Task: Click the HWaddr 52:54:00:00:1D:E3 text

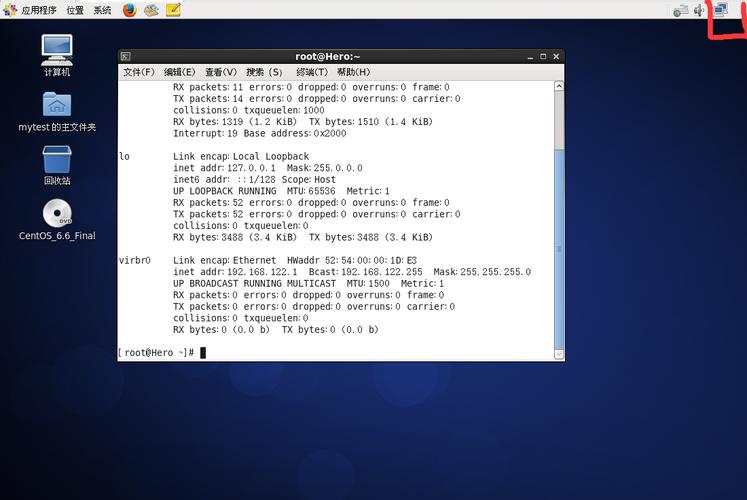Action: [x=352, y=260]
